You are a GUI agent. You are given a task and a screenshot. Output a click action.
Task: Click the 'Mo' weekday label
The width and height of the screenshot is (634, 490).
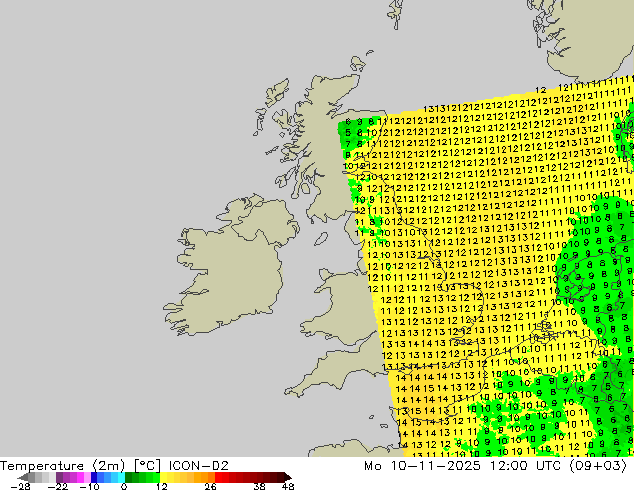373,466
